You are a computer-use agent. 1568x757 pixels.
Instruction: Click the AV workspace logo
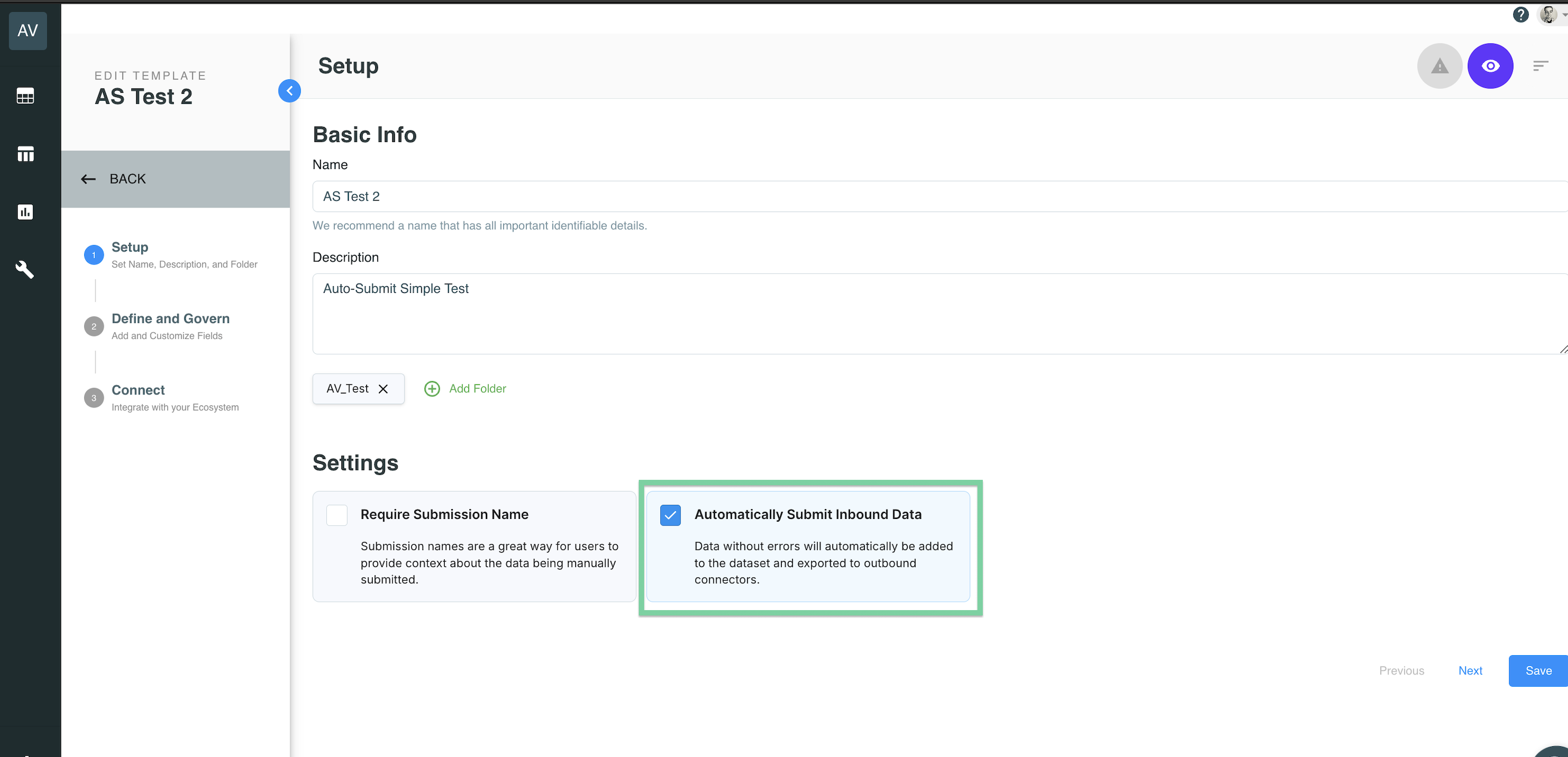[27, 31]
